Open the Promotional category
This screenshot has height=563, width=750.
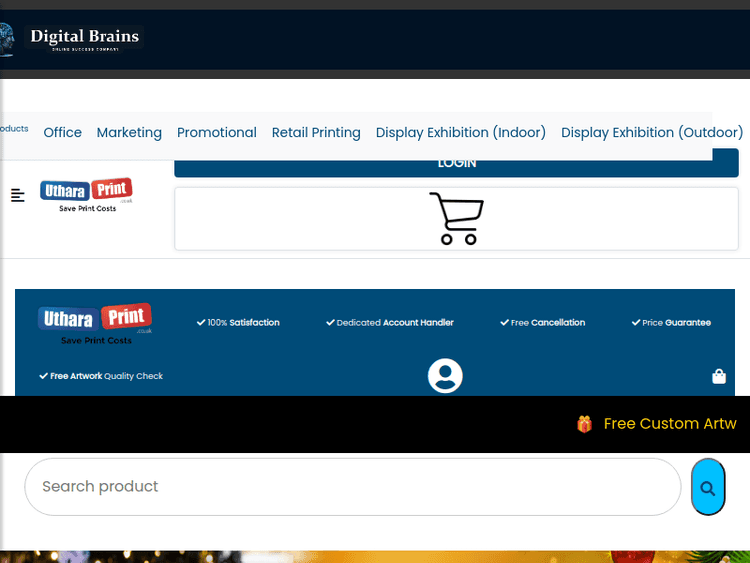click(217, 132)
